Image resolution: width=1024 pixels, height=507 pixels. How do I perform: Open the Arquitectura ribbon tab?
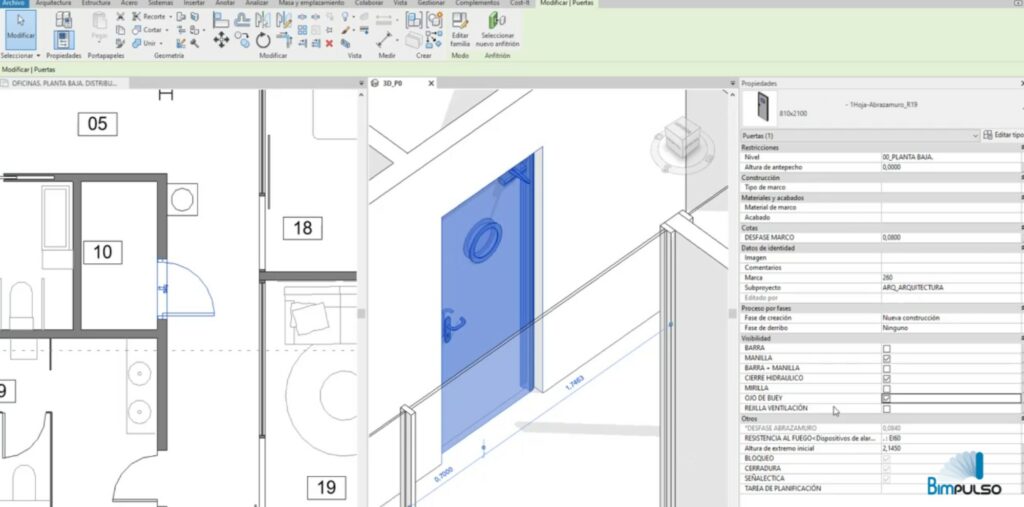tap(55, 4)
